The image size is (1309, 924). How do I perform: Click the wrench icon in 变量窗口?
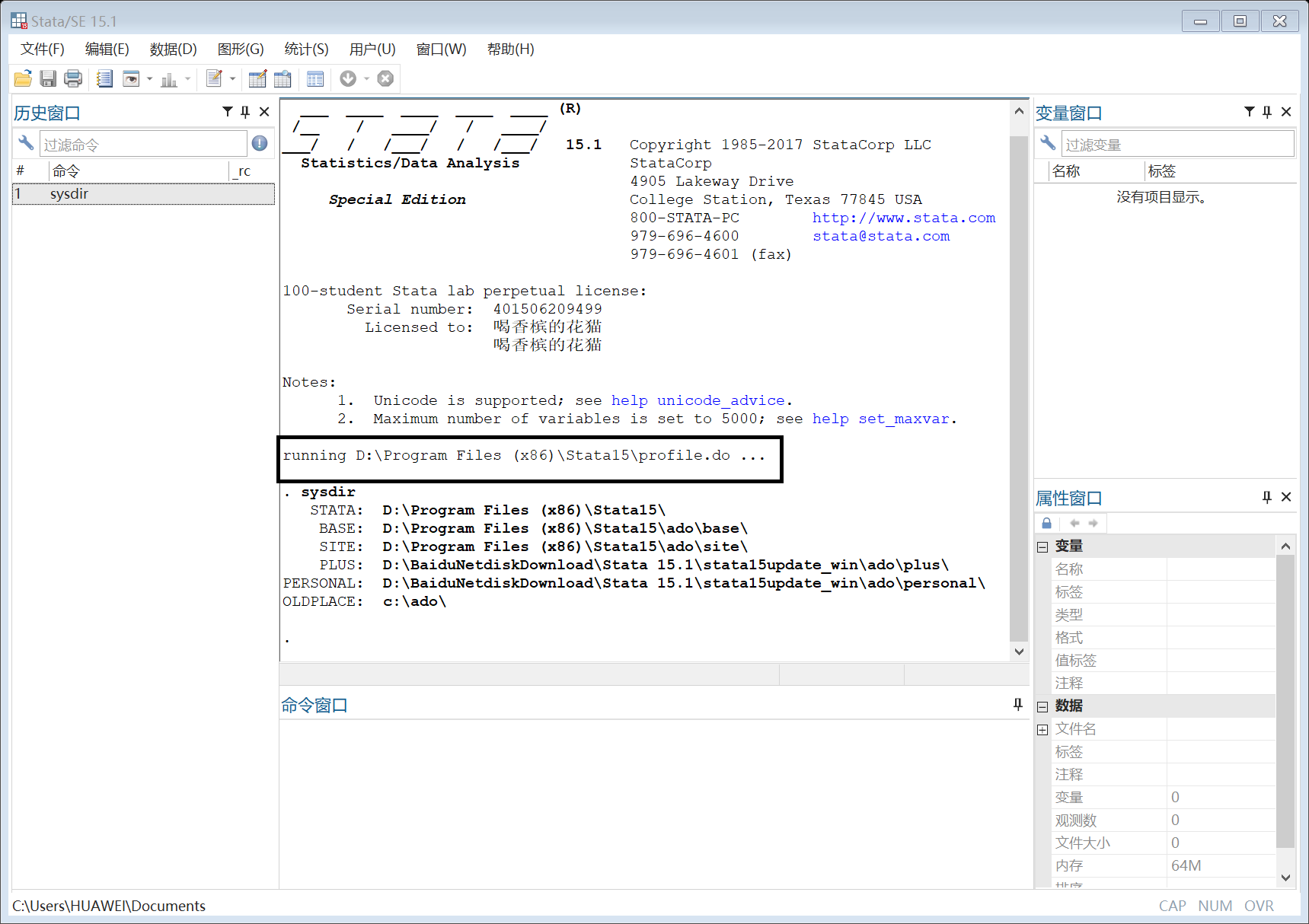[x=1048, y=143]
